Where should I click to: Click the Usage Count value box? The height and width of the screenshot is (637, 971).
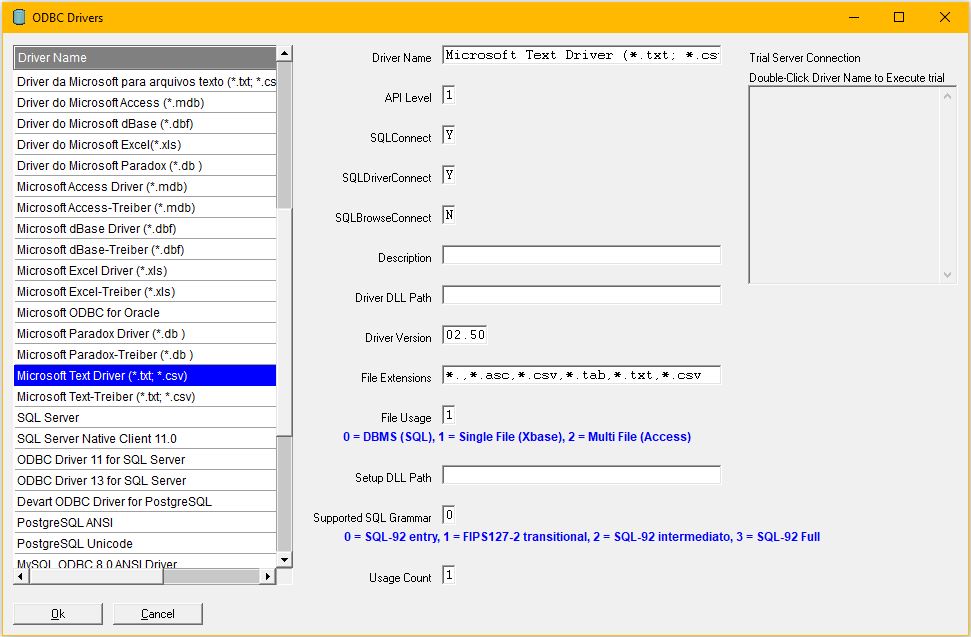point(449,575)
